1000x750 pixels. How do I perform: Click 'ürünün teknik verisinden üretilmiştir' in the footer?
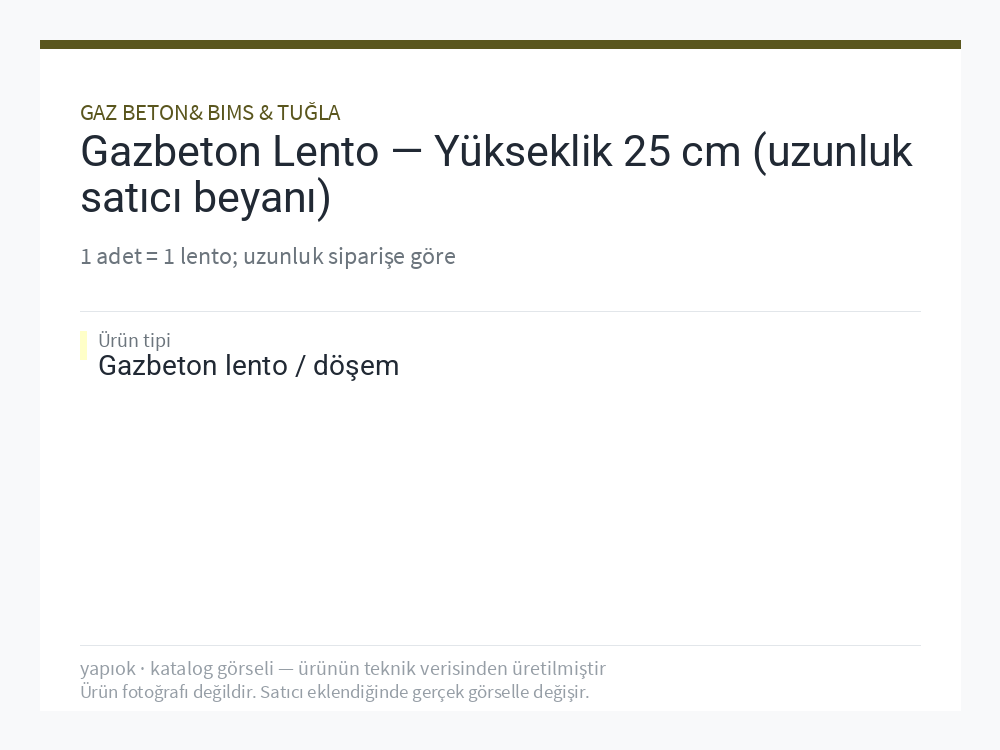tap(452, 668)
